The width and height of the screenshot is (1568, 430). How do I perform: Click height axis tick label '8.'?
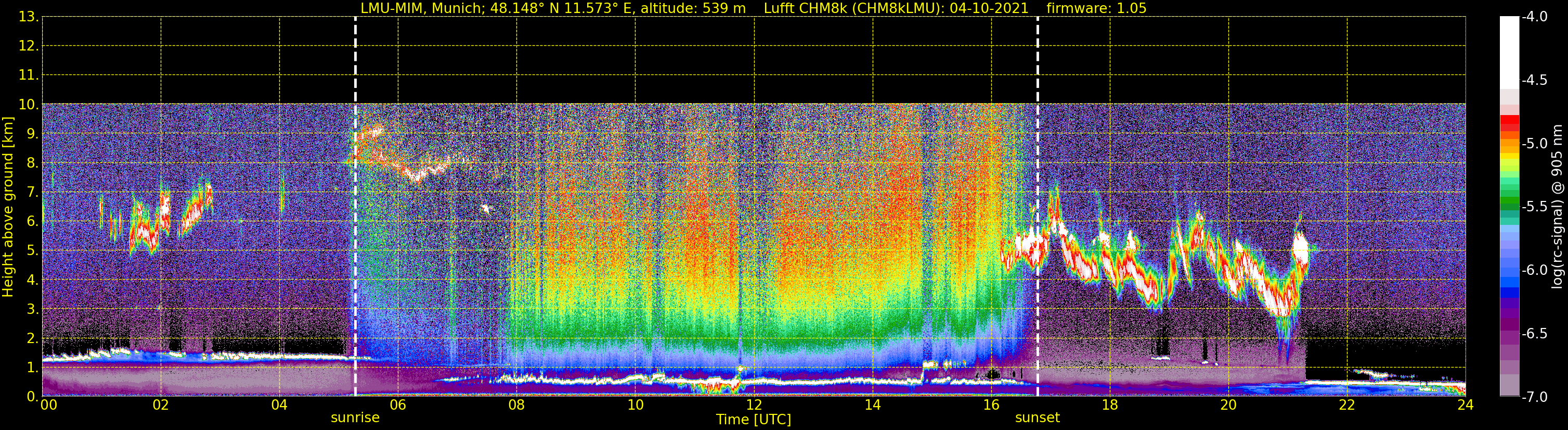(x=32, y=163)
